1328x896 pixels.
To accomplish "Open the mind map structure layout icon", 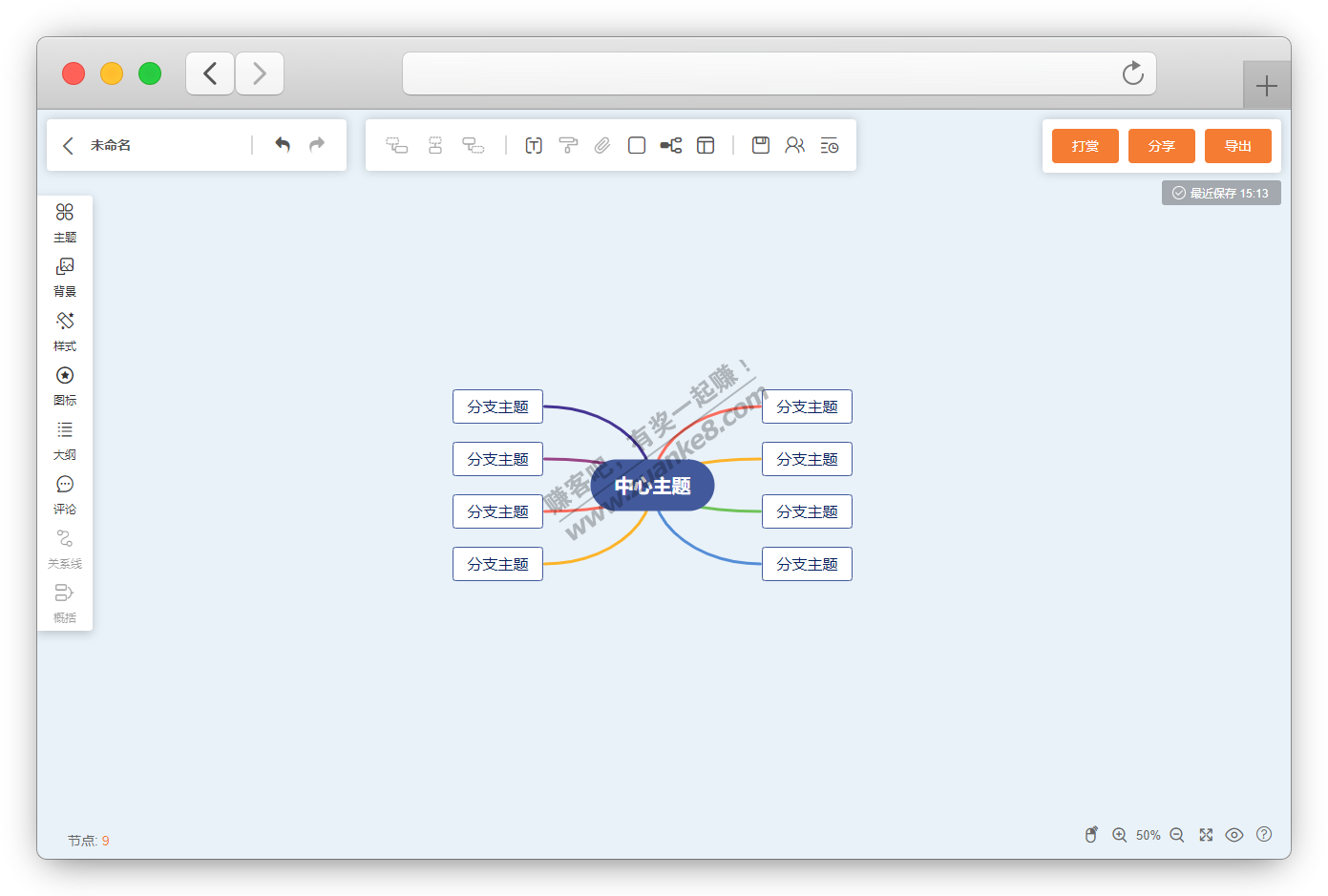I will (x=671, y=145).
